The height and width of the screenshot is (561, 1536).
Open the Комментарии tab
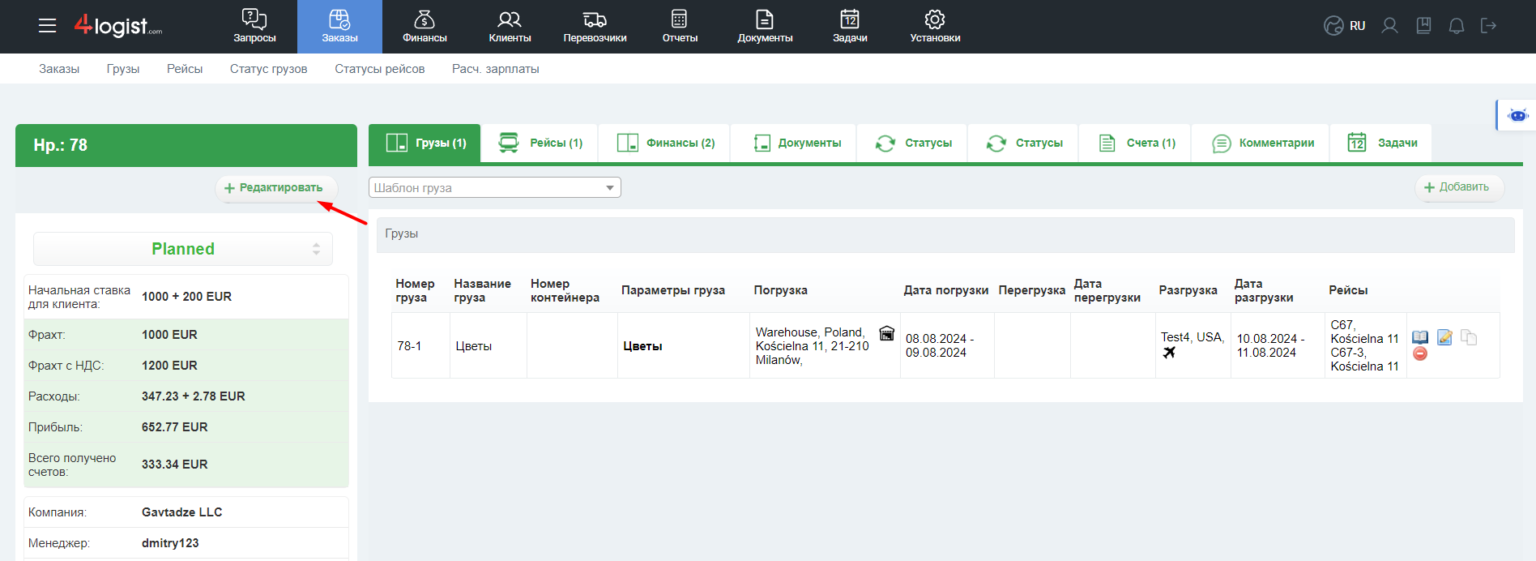click(x=1262, y=143)
